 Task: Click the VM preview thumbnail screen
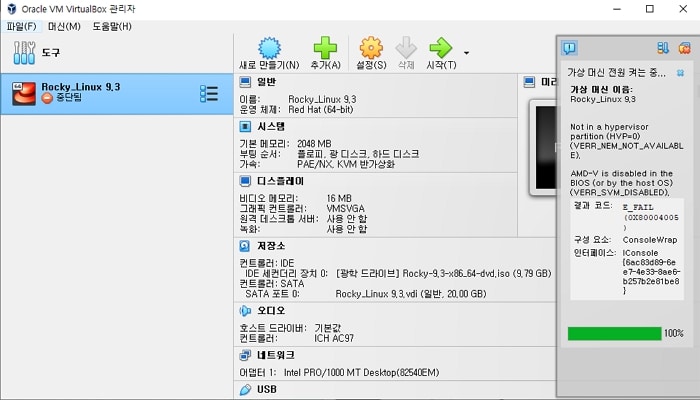(x=547, y=147)
